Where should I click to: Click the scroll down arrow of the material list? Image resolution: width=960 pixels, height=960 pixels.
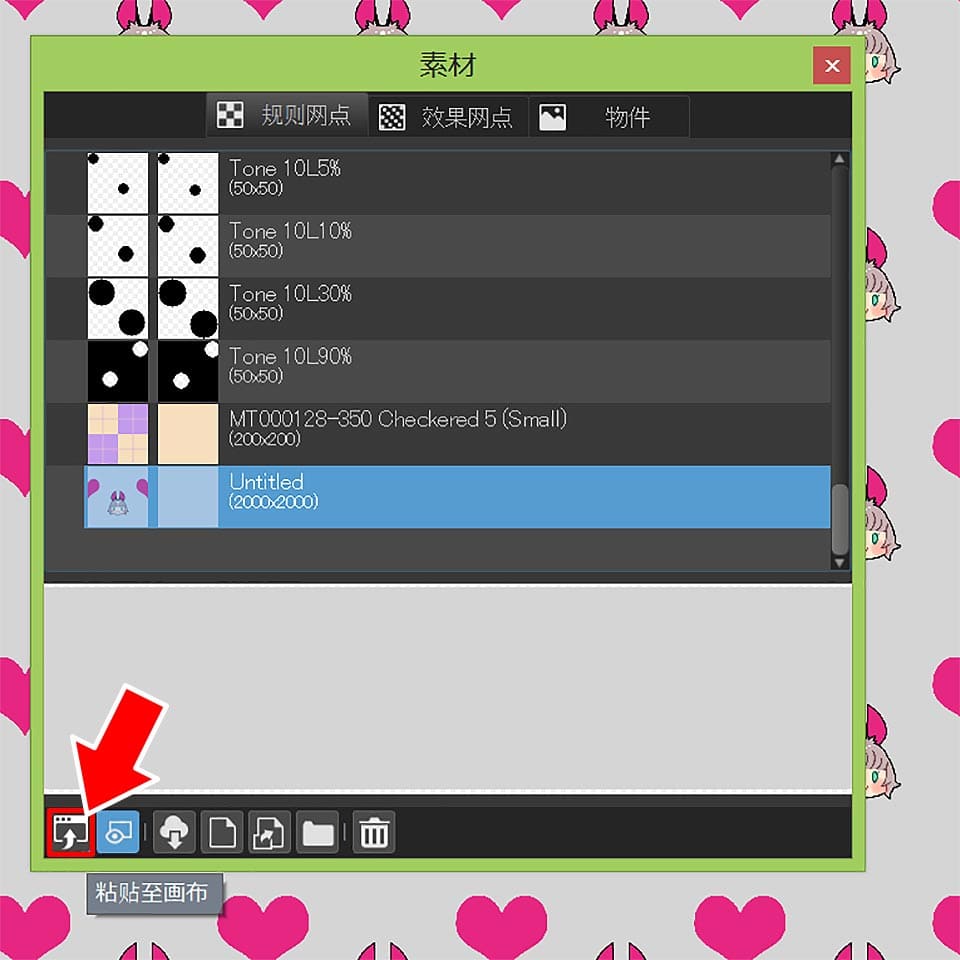point(839,563)
